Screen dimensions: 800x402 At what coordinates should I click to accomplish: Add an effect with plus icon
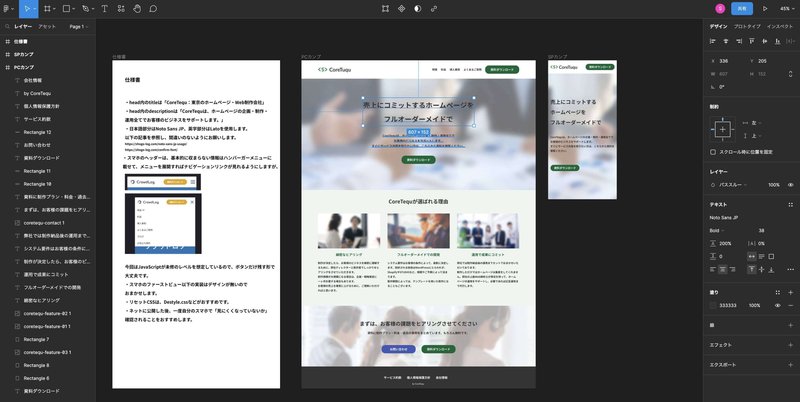click(791, 345)
